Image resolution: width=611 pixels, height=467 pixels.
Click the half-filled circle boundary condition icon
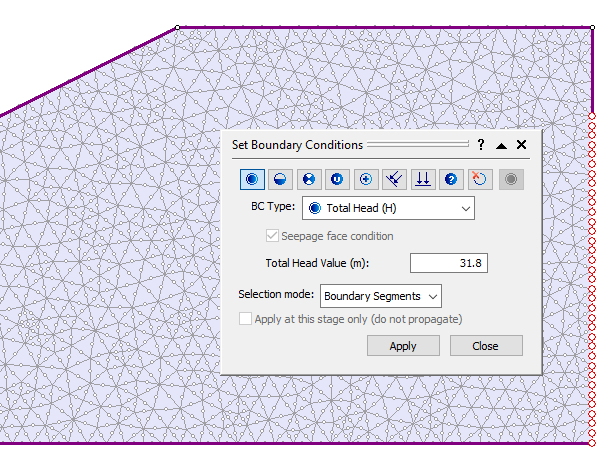(281, 179)
